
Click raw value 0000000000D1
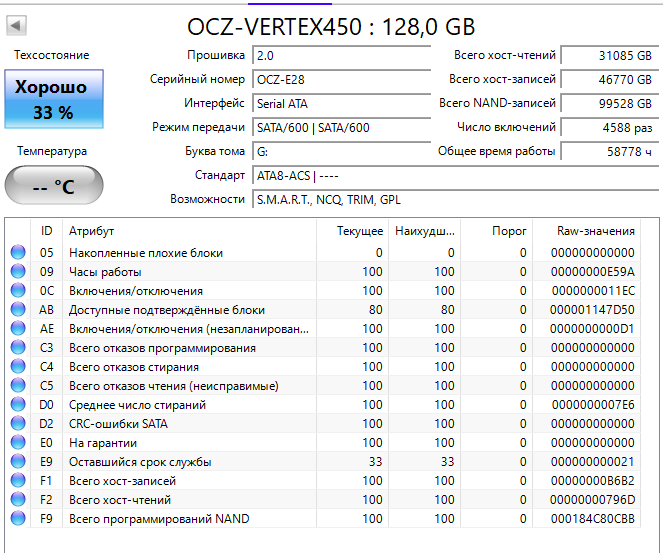coord(592,329)
